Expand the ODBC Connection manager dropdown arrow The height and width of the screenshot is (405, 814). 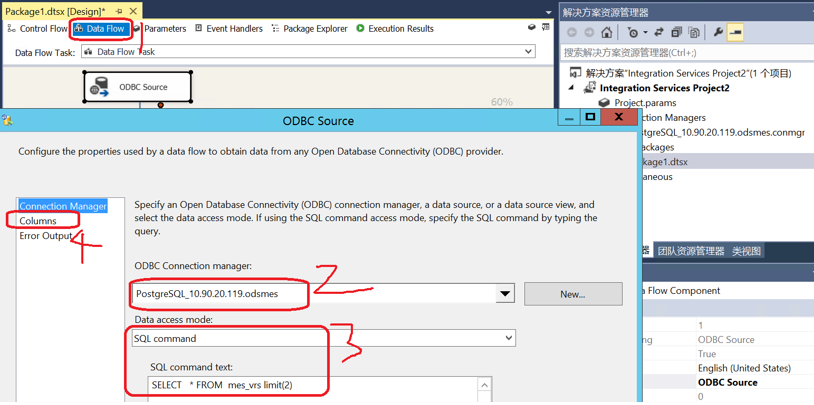pos(504,294)
